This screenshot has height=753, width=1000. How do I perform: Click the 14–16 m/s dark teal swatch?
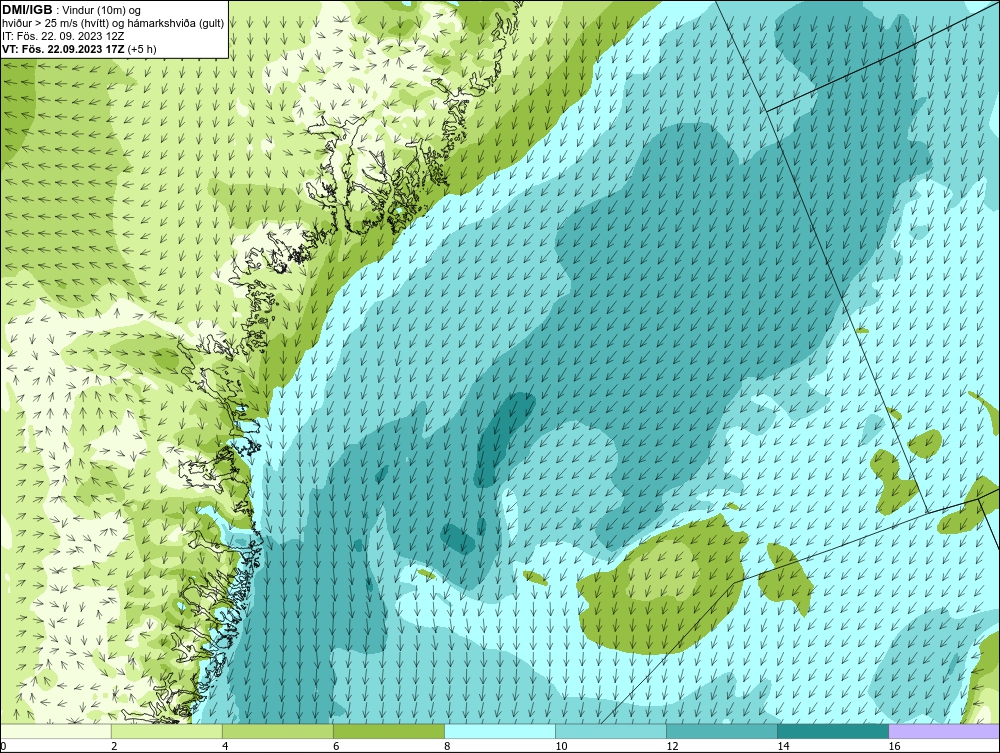(x=832, y=731)
